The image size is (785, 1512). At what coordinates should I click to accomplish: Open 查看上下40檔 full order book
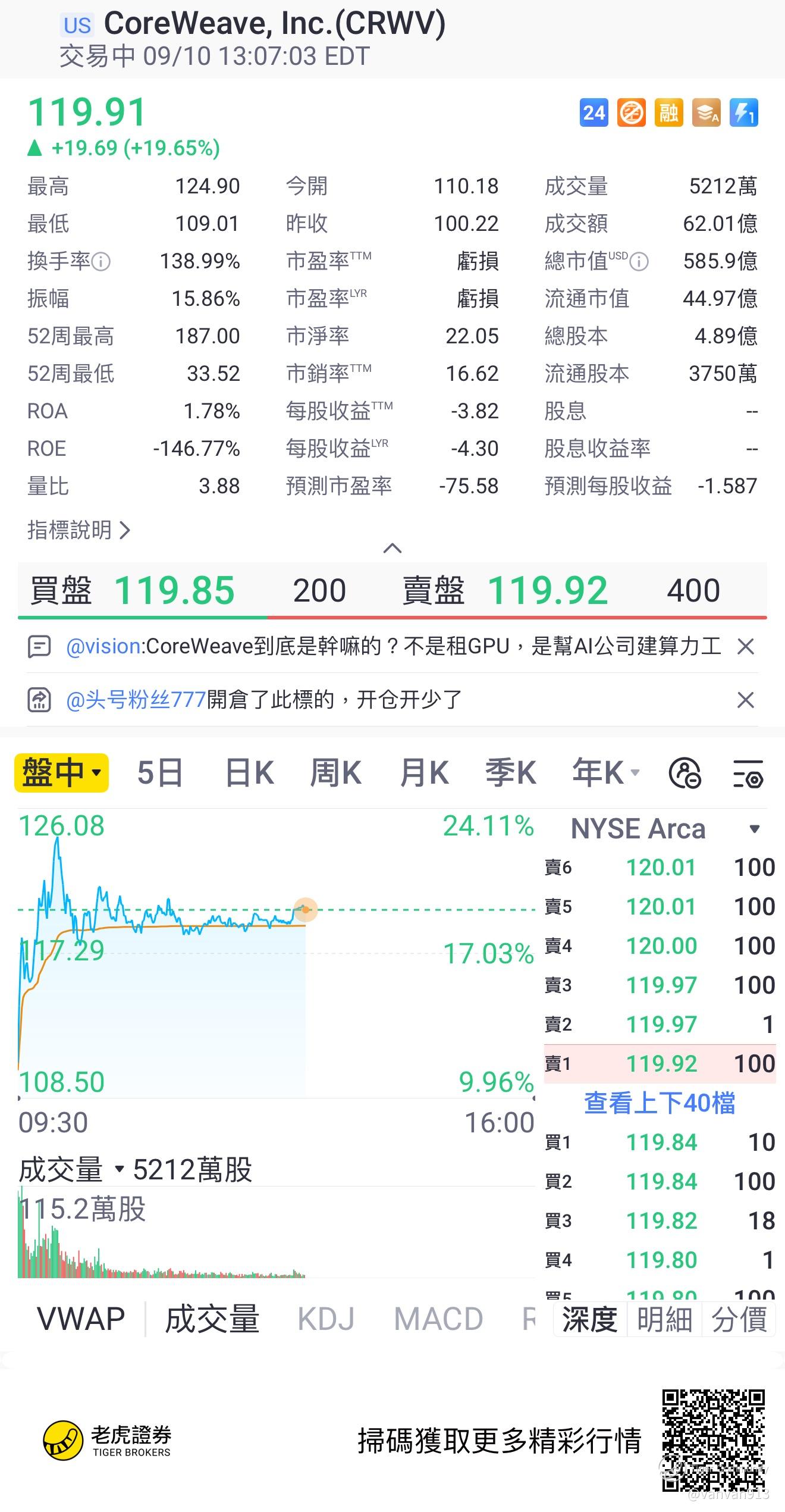coord(660,1103)
